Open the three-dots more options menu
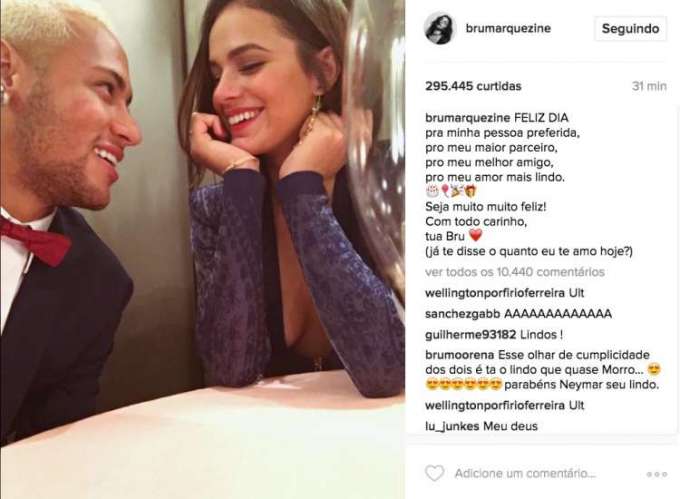Viewport: 680px width, 499px height. point(657,474)
